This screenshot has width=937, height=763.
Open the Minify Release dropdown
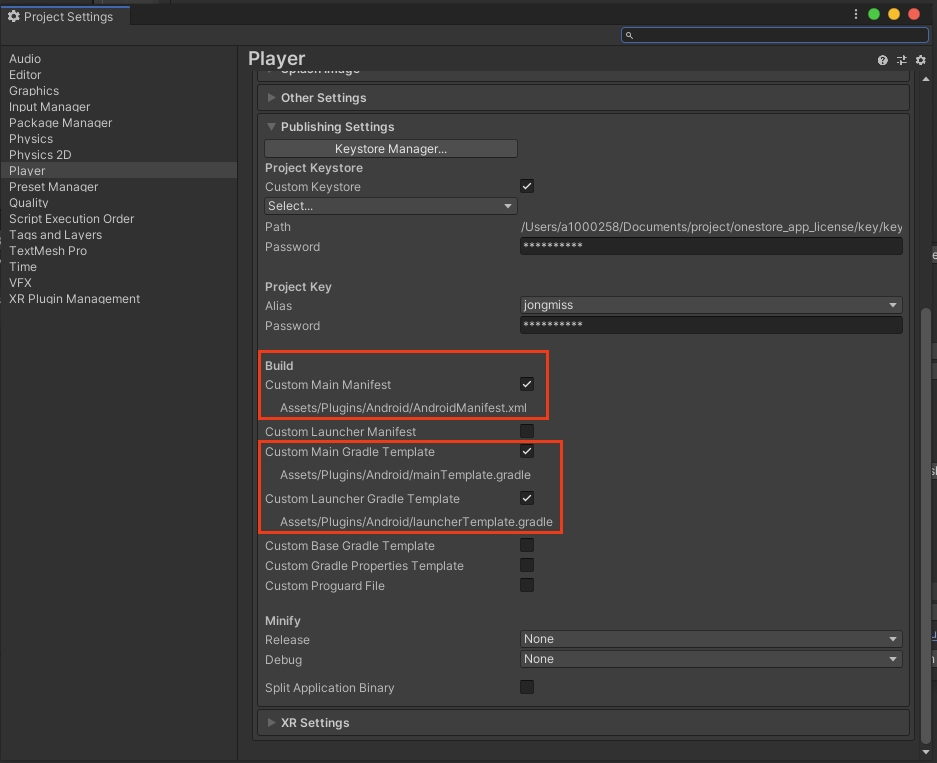711,639
